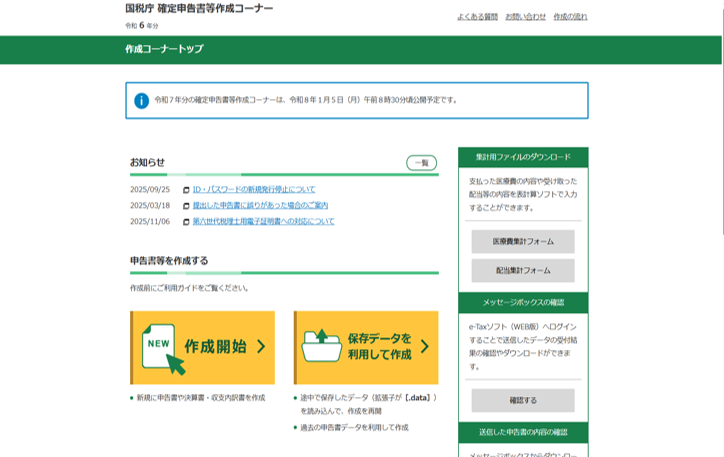Image resolution: width=724 pixels, height=457 pixels.
Task: Click the 国税庁 確定申告書等作成コーナー site title
Action: coord(198,8)
